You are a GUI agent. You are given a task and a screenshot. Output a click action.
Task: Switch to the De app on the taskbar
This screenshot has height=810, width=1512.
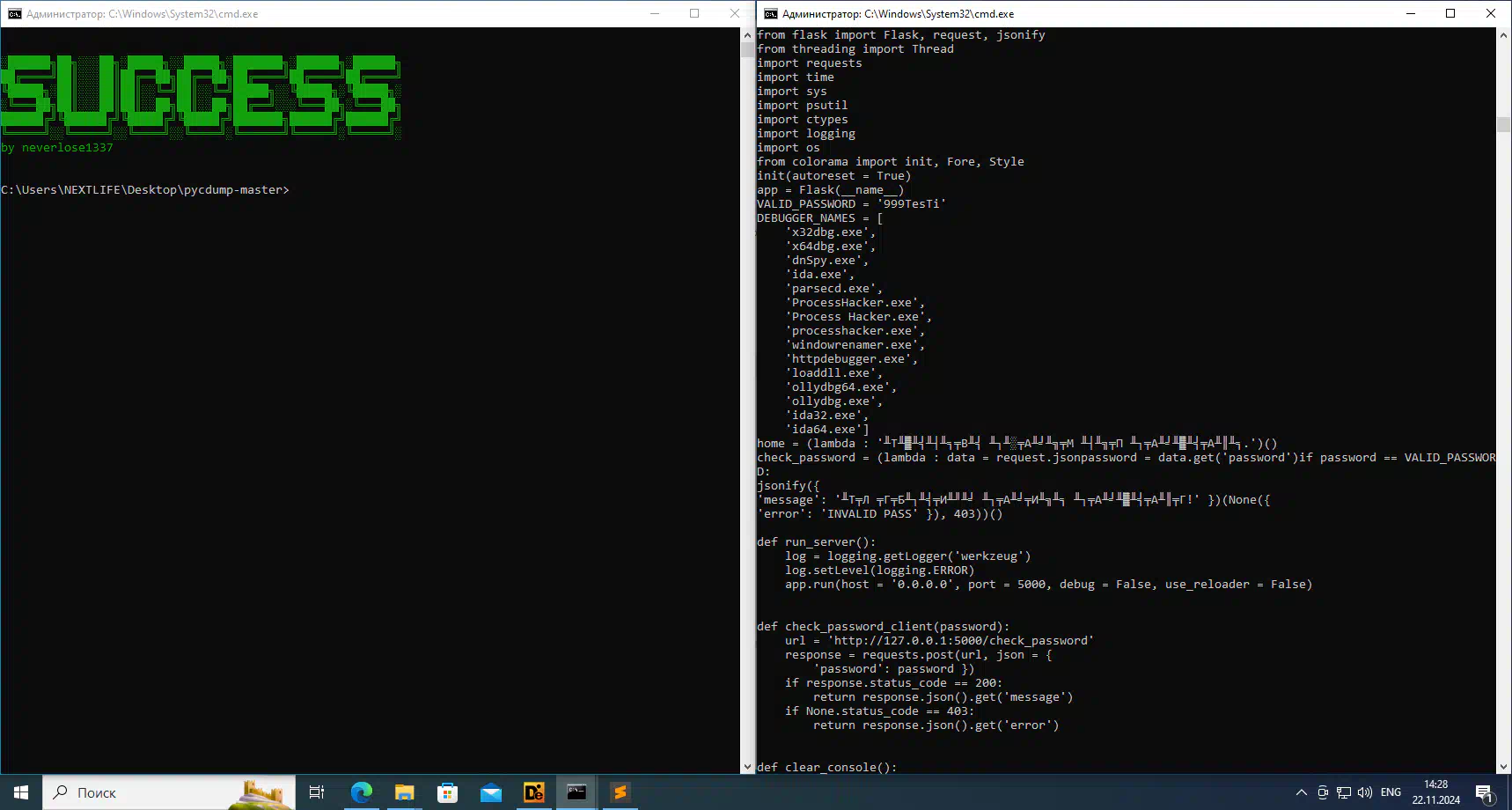[x=533, y=792]
